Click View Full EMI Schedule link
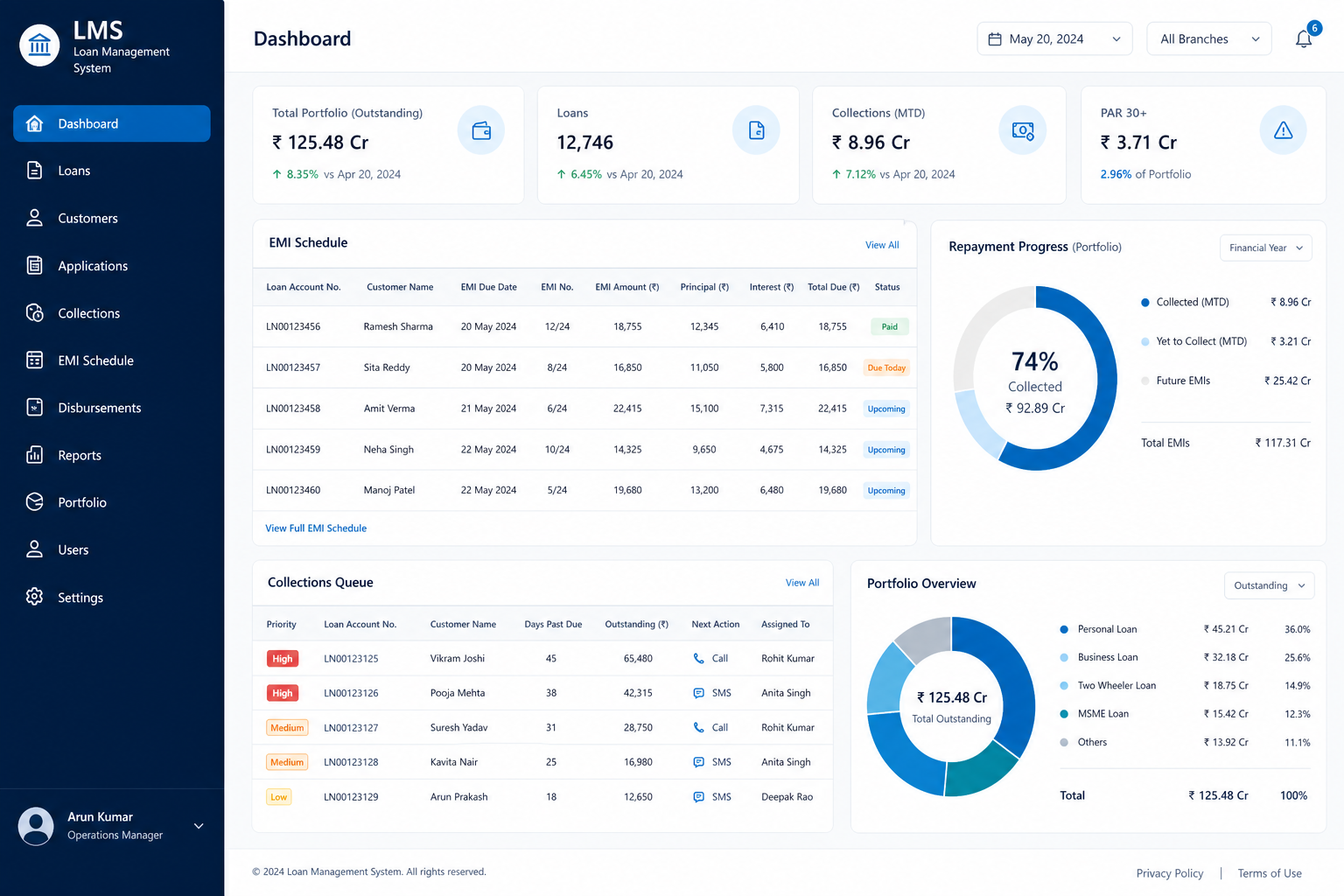 tap(316, 528)
